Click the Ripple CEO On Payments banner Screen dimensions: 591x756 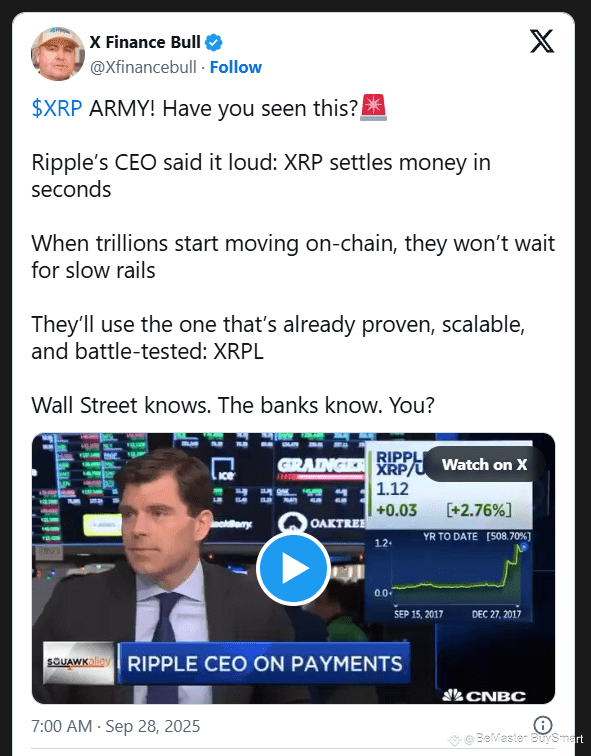pos(264,663)
